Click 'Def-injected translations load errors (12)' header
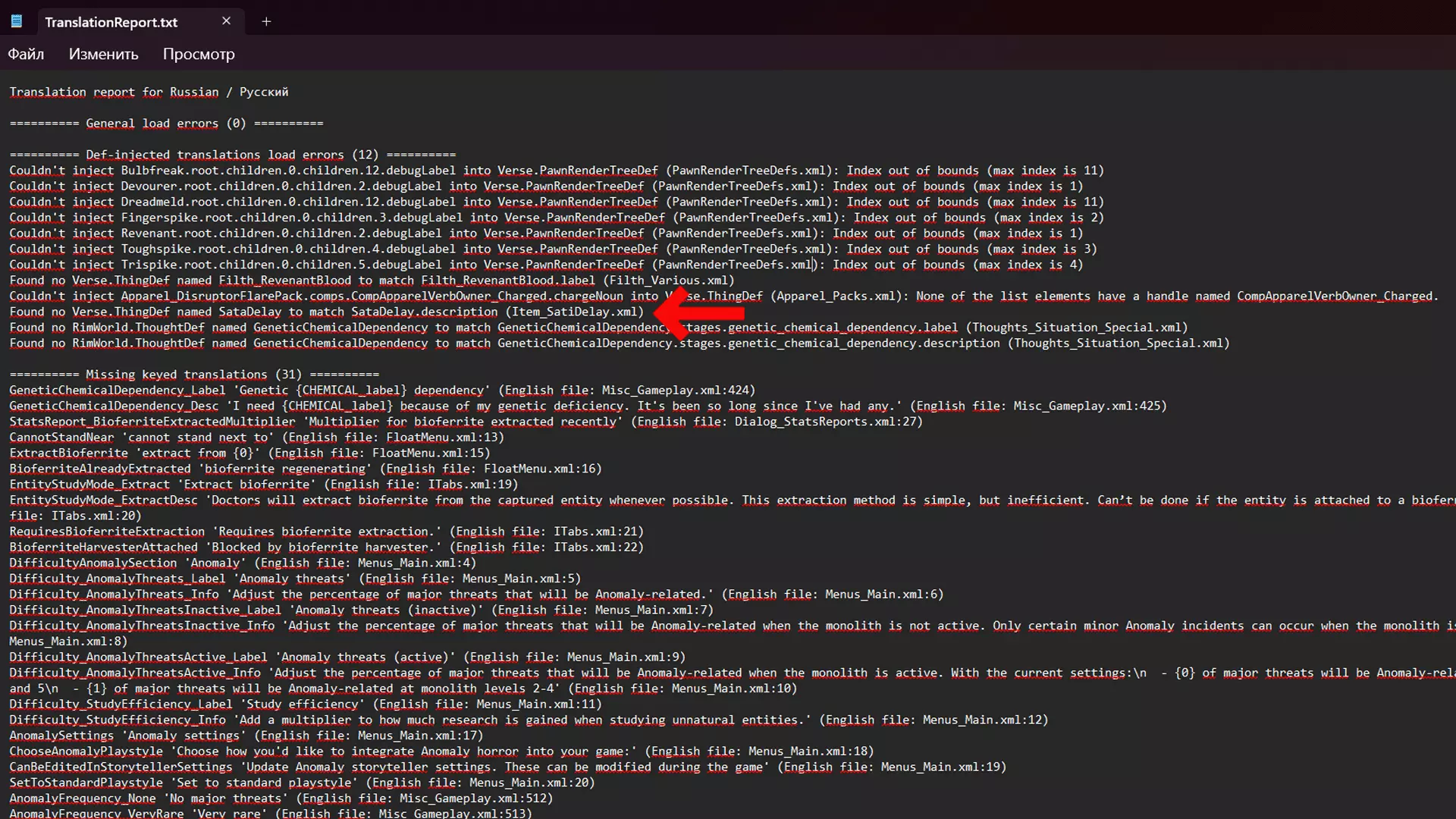 click(x=231, y=155)
